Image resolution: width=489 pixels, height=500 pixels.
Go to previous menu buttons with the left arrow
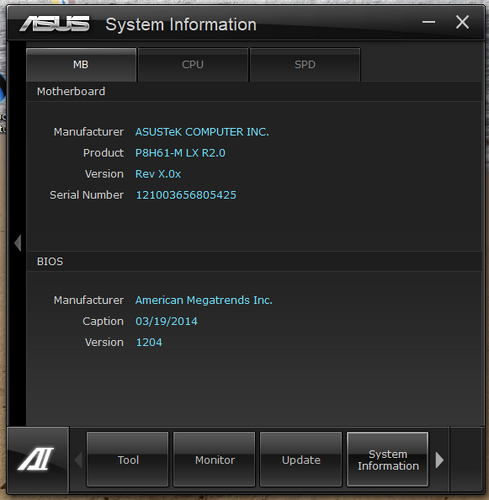pyautogui.click(x=79, y=460)
